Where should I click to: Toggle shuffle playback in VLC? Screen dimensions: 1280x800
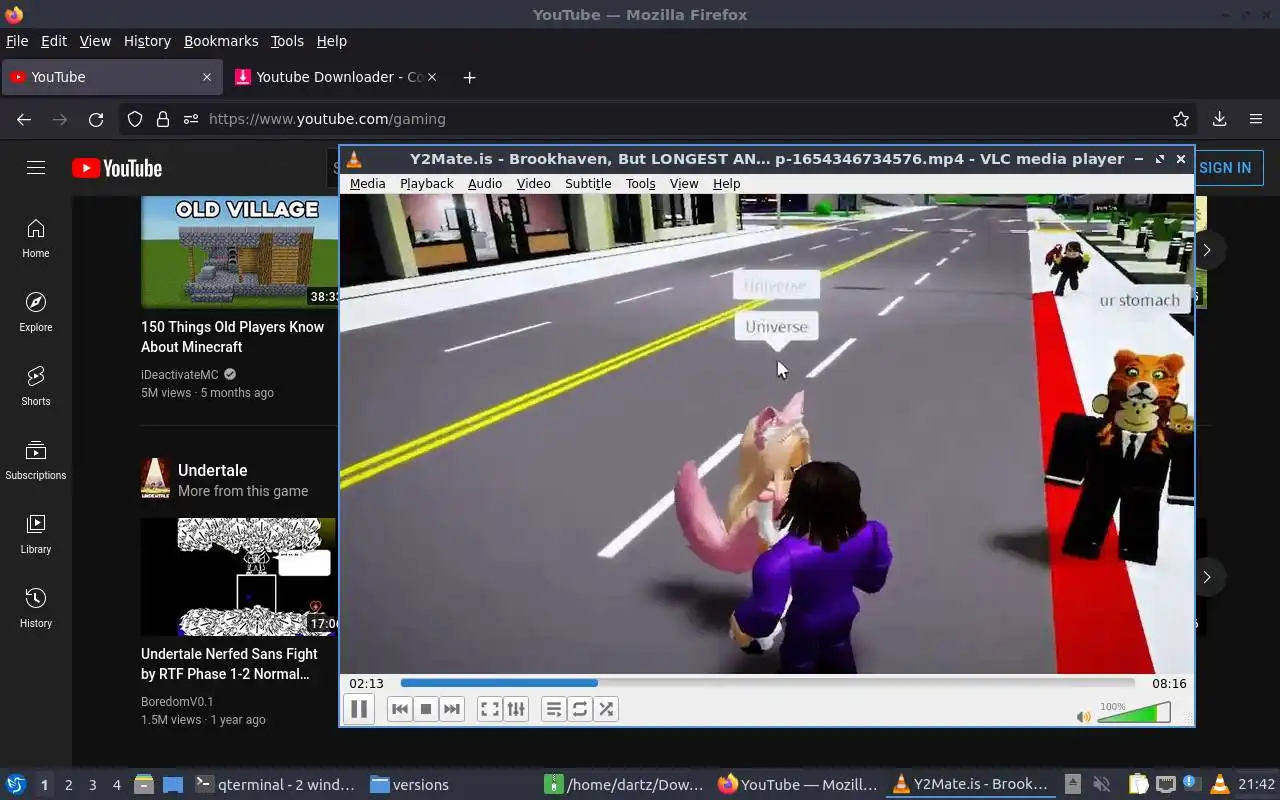606,709
